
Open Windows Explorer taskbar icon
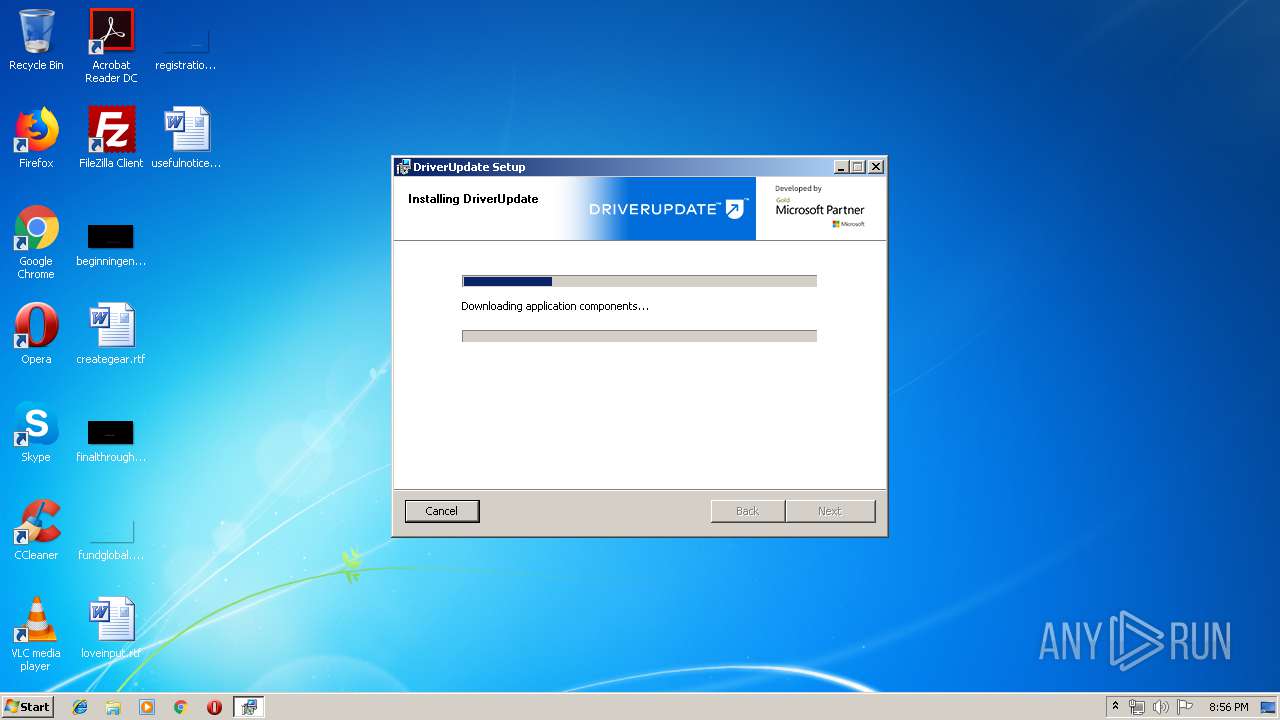click(x=113, y=707)
